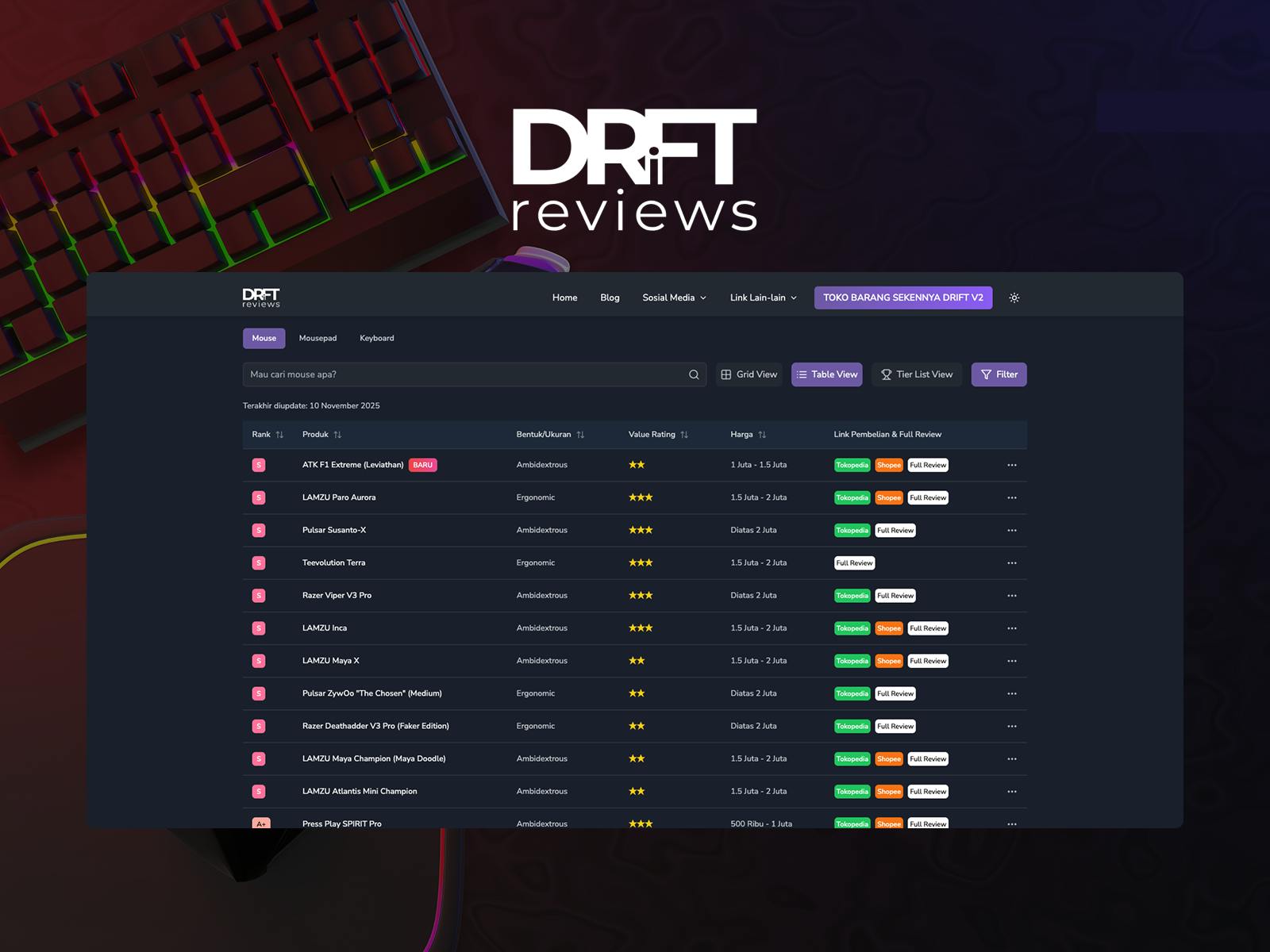Open the Filter panel
Viewport: 1270px width, 952px height.
(x=999, y=374)
